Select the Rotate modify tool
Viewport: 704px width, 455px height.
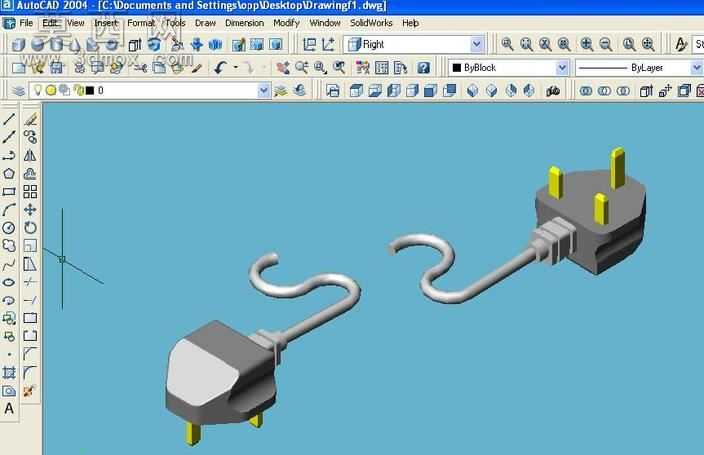point(30,228)
